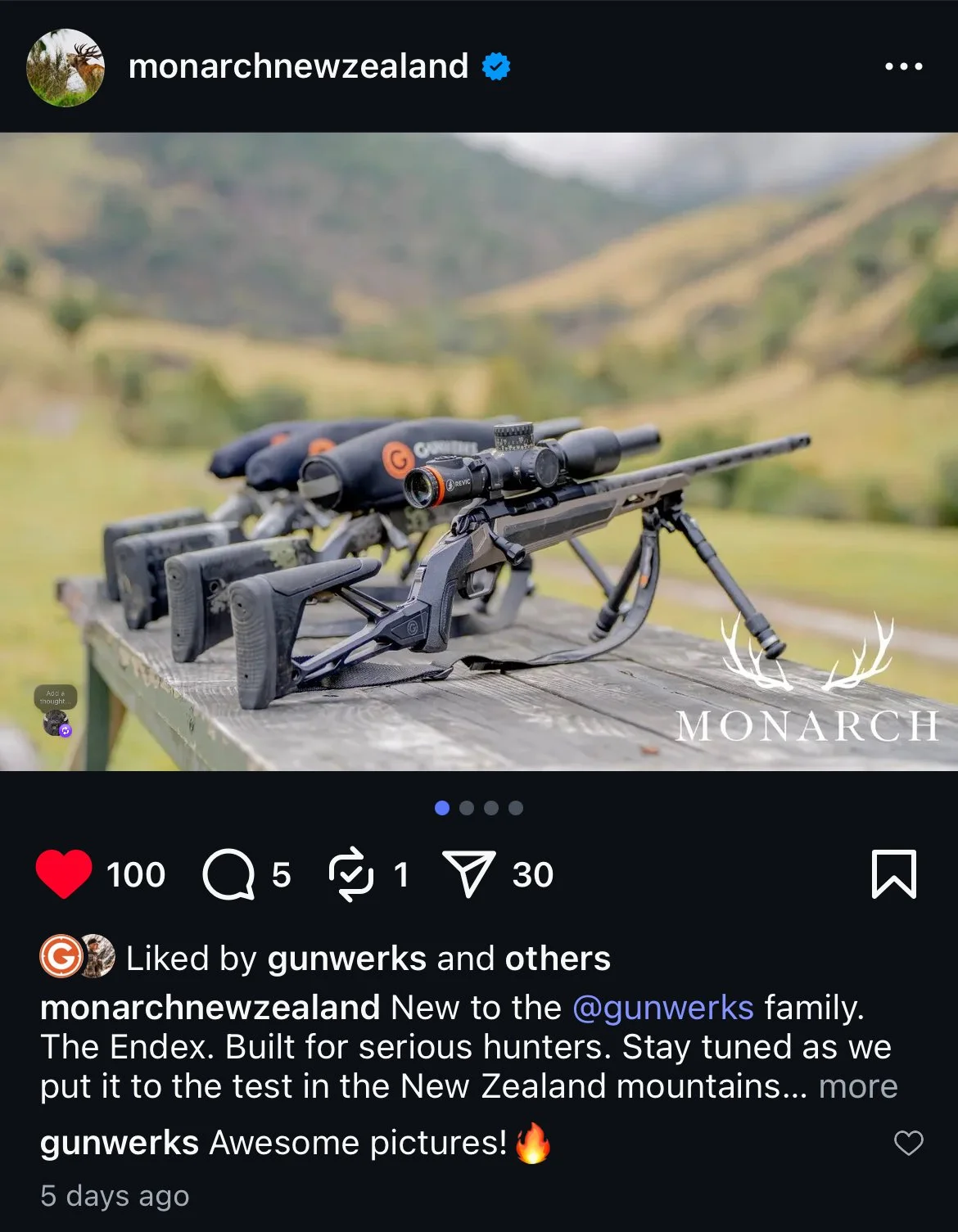Open gunwerks commenter profile name
This screenshot has height=1232, width=958.
(120, 1143)
